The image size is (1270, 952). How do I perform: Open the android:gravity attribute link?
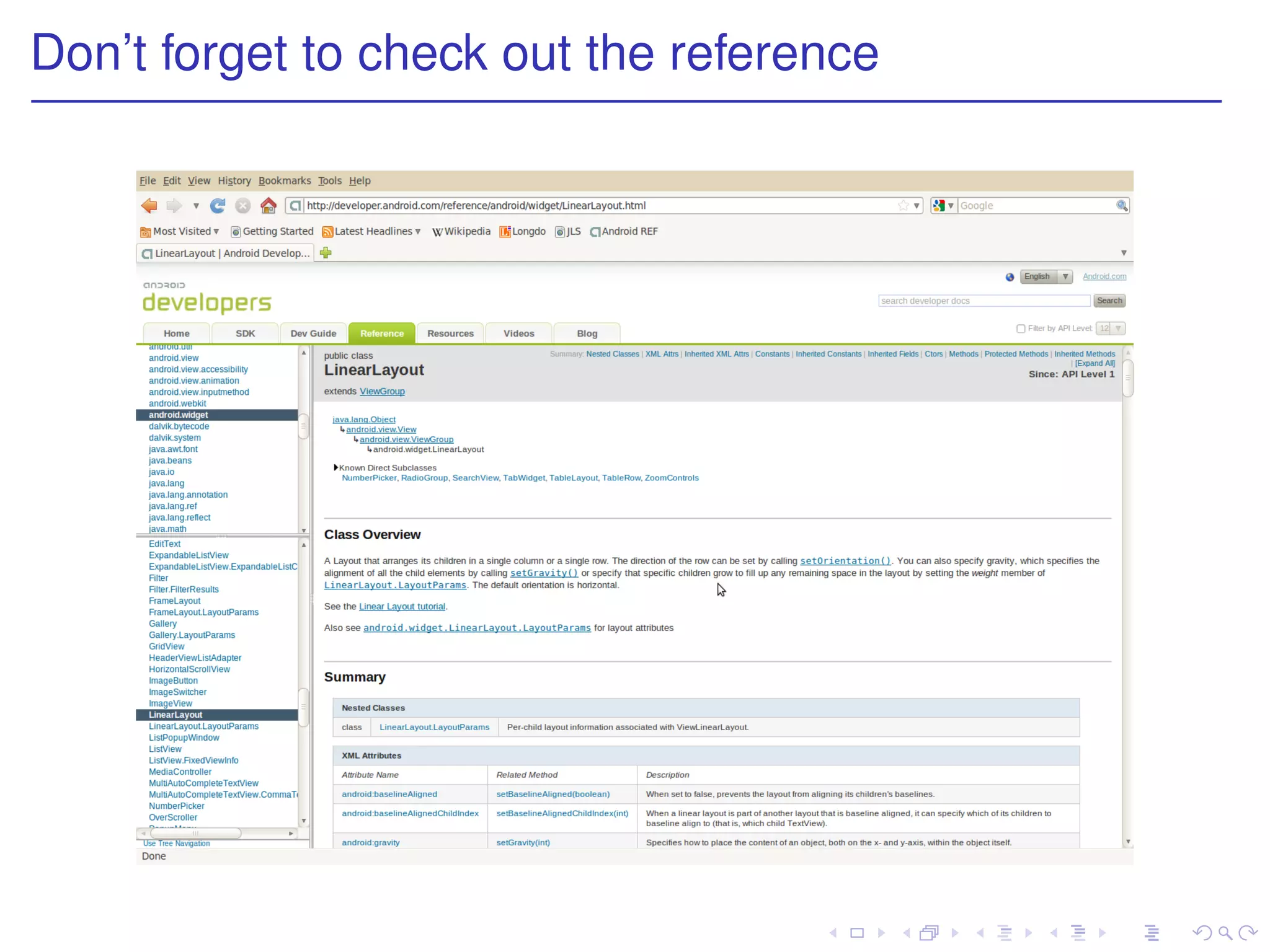pyautogui.click(x=371, y=842)
